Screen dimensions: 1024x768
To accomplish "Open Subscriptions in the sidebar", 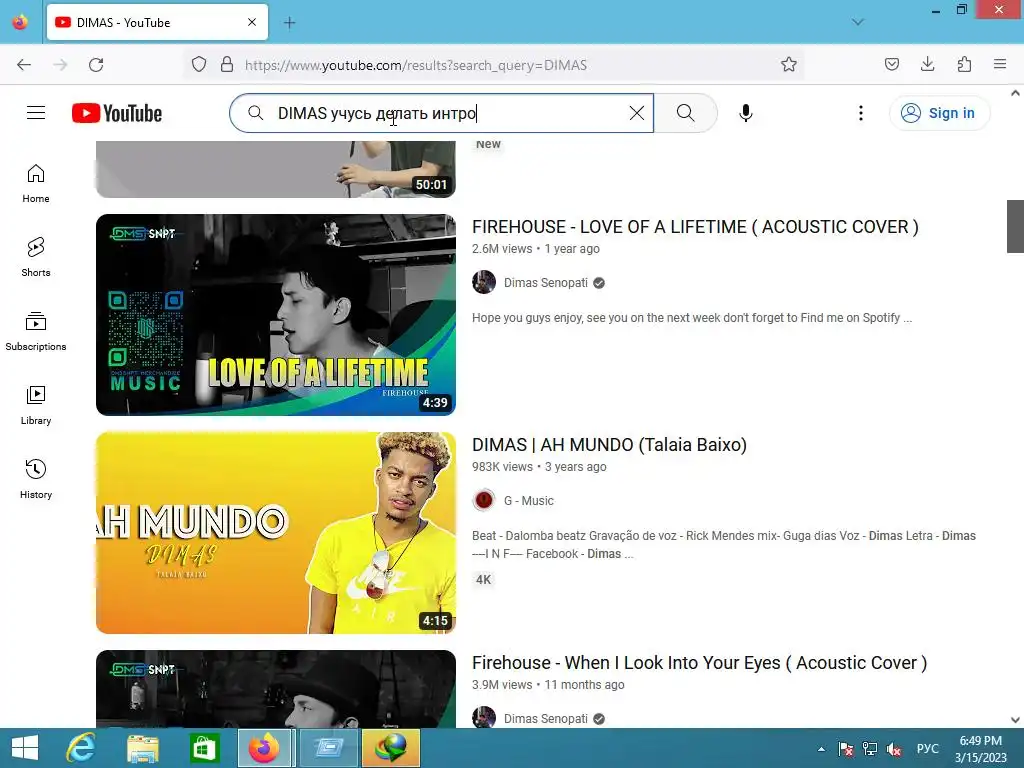I will click(x=36, y=331).
